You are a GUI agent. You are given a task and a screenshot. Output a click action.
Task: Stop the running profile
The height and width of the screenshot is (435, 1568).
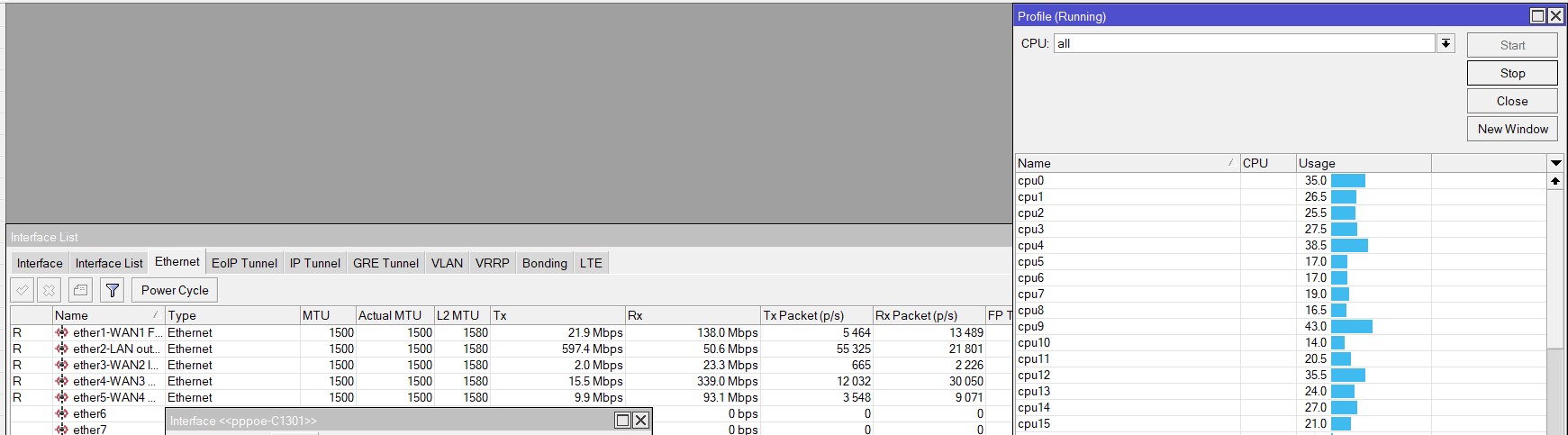1512,73
